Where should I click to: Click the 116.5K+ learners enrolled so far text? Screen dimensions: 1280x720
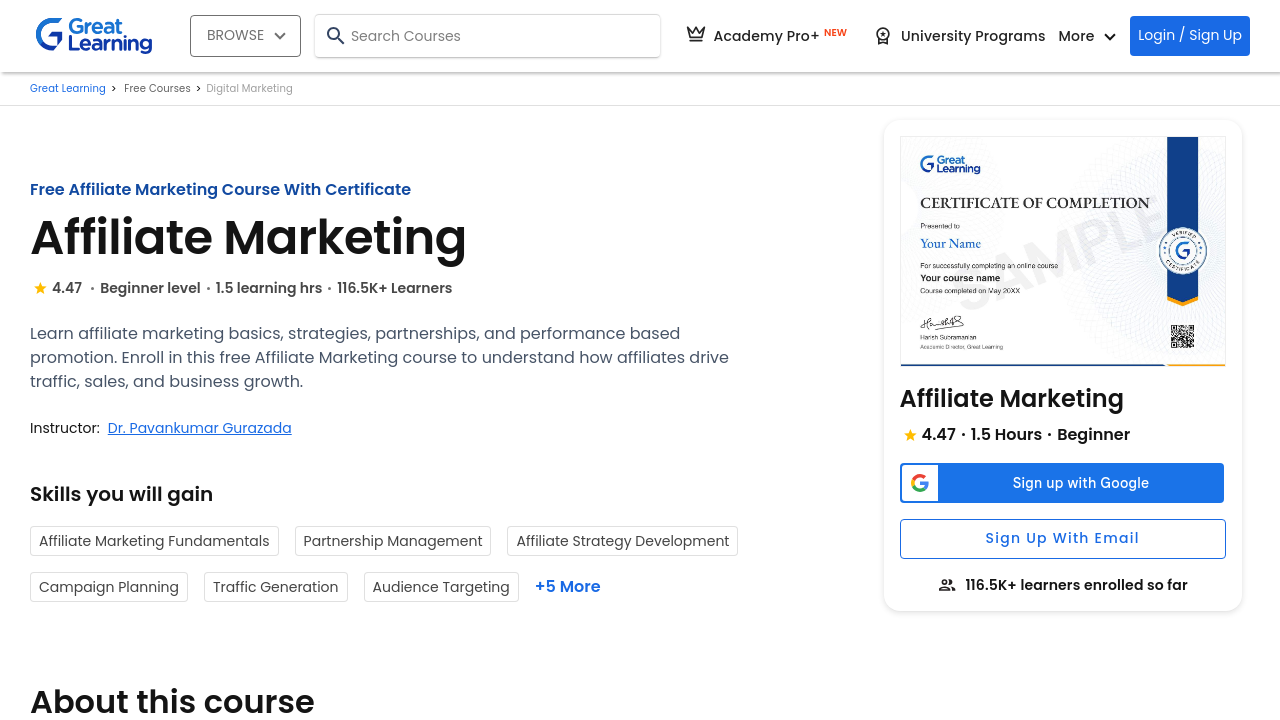[1076, 585]
